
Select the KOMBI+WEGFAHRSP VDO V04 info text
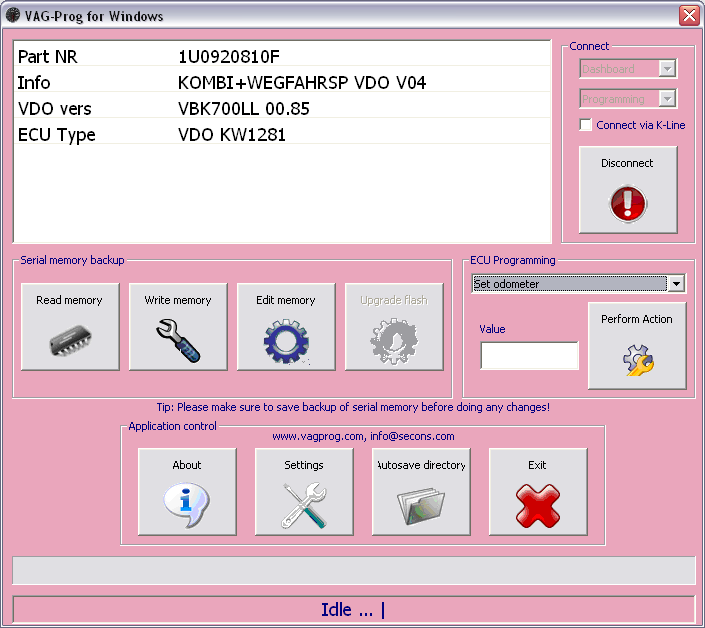(302, 83)
